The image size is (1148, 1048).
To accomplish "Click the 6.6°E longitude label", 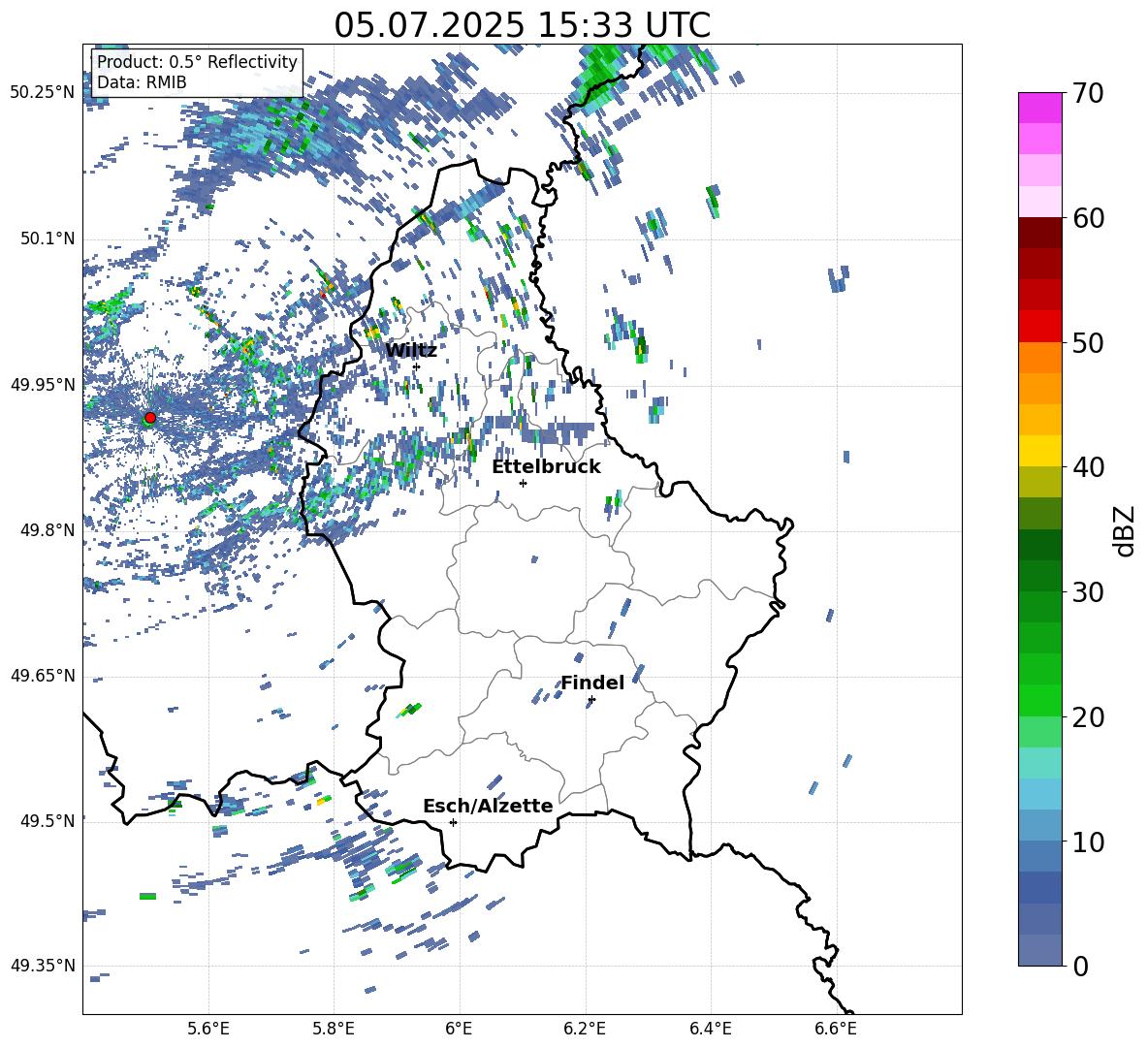I will click(x=836, y=1029).
